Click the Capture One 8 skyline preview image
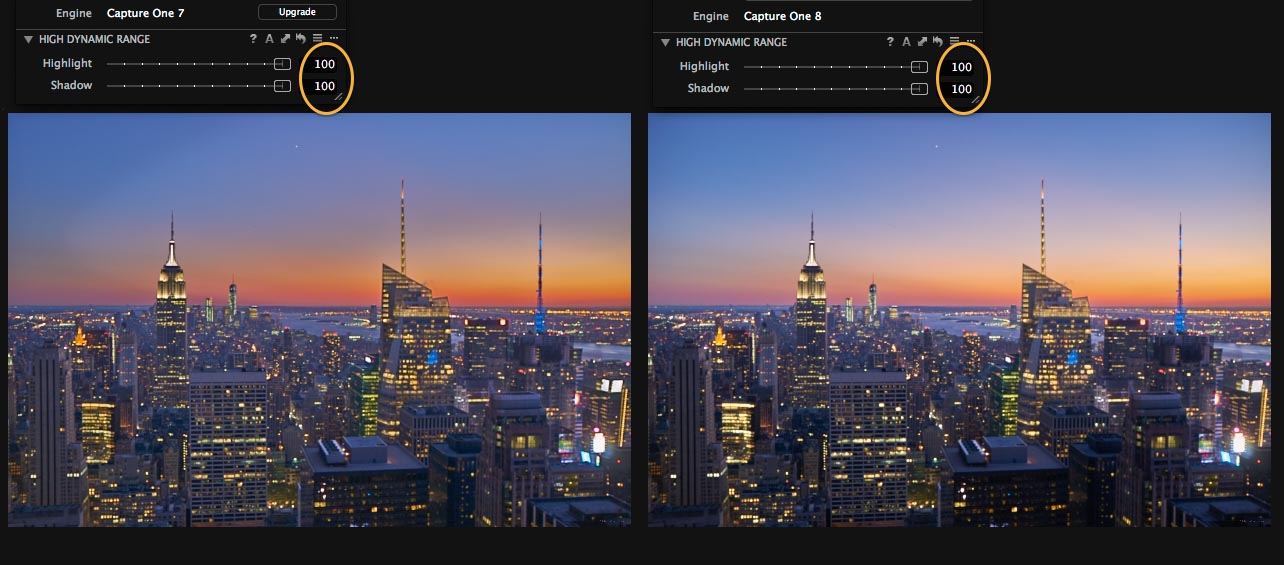 tap(960, 319)
